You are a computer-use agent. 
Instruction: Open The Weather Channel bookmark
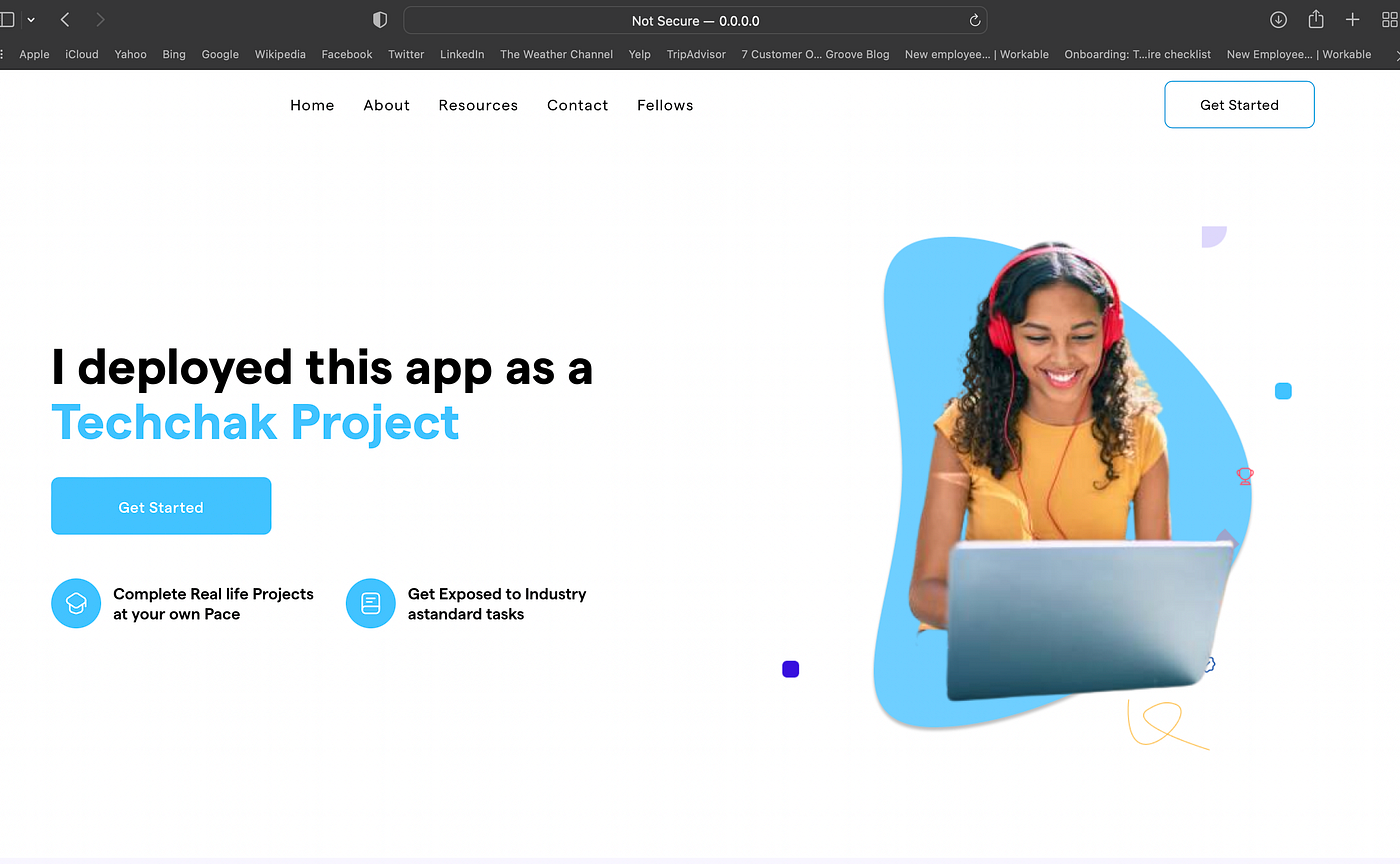pyautogui.click(x=556, y=54)
